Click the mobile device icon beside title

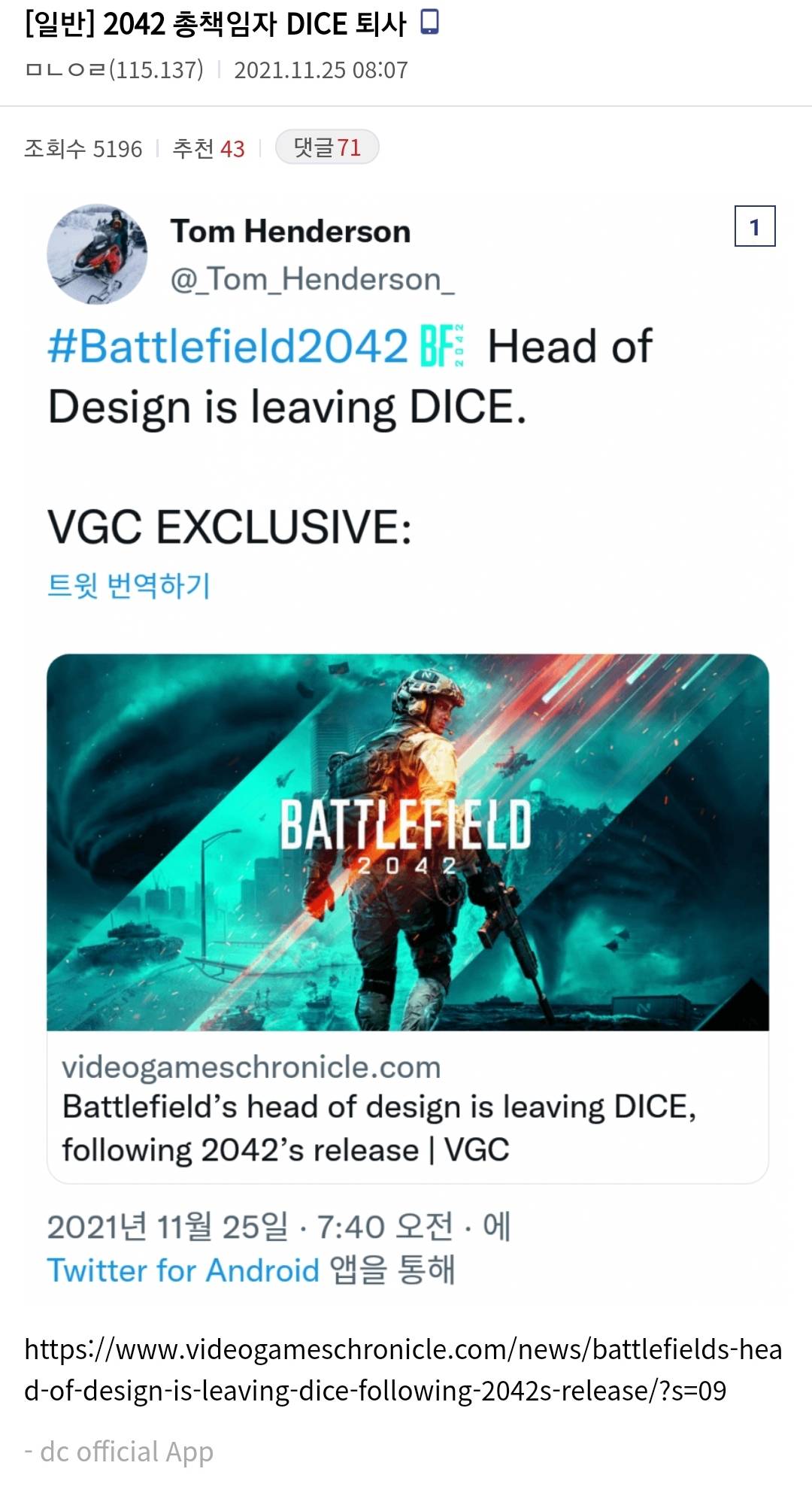click(429, 23)
